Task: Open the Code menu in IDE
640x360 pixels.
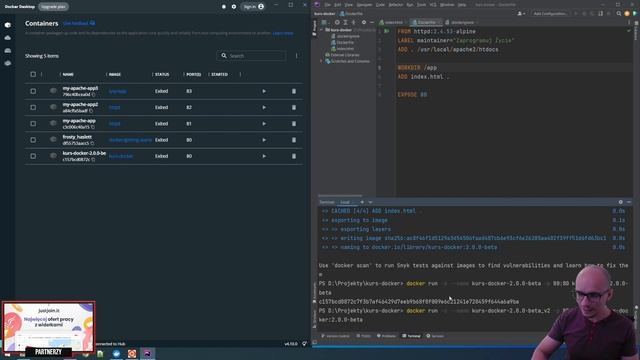Action: [x=380, y=5]
